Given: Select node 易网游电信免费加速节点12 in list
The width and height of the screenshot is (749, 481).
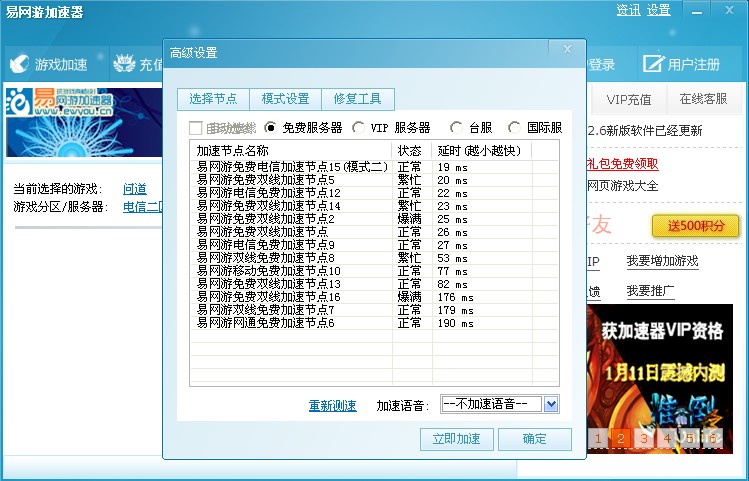Looking at the screenshot, I should click(268, 193).
